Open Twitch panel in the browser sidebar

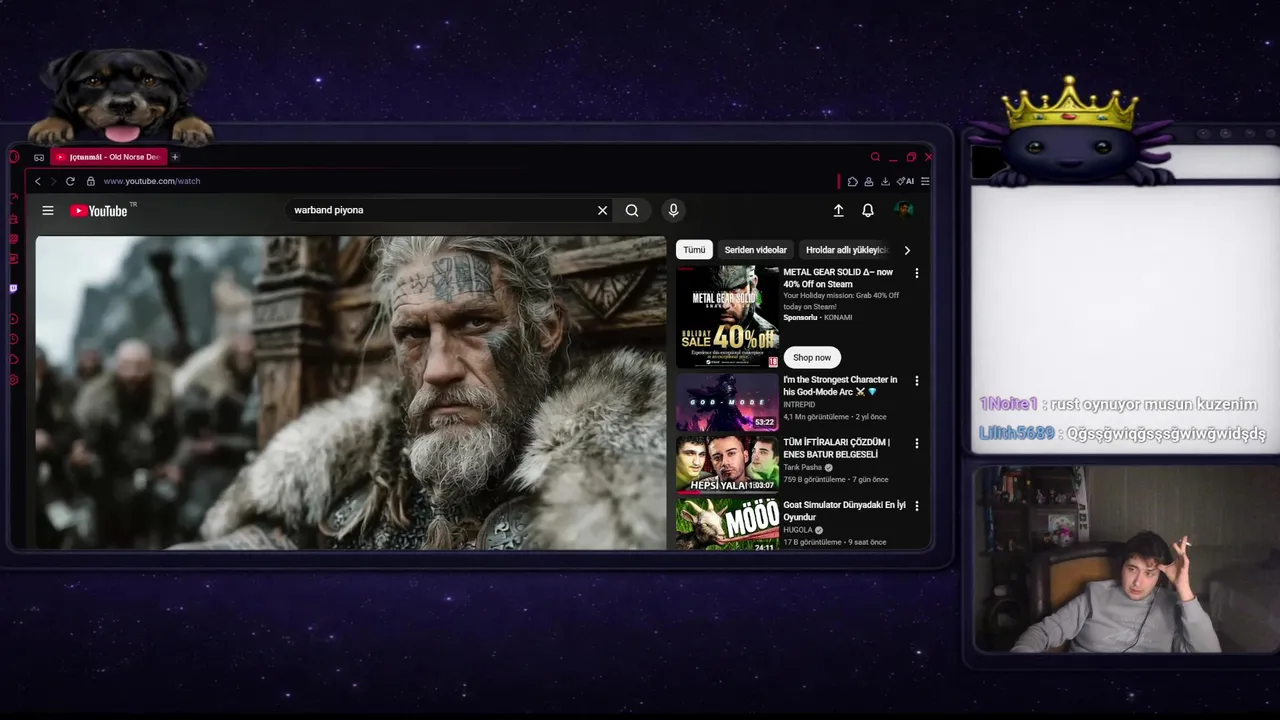[13, 288]
